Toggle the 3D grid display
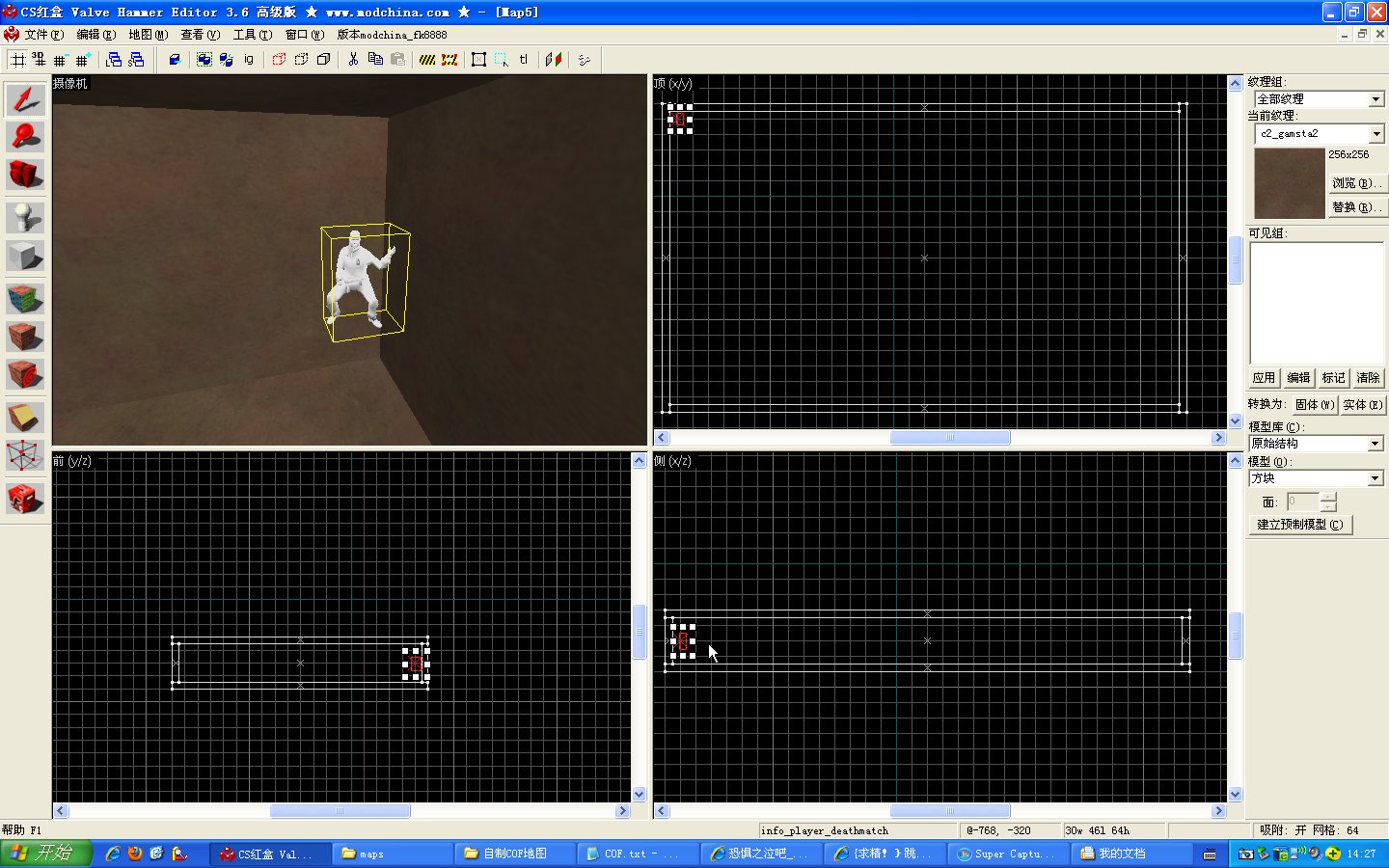This screenshot has width=1389, height=868. tap(39, 60)
